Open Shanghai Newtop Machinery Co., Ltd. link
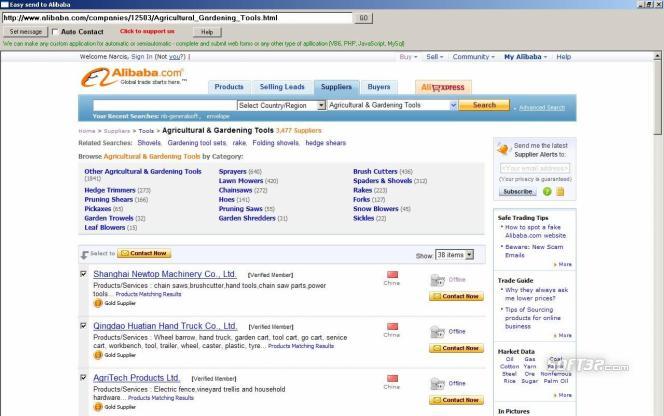Screen dimensions: 664x416 [165, 274]
